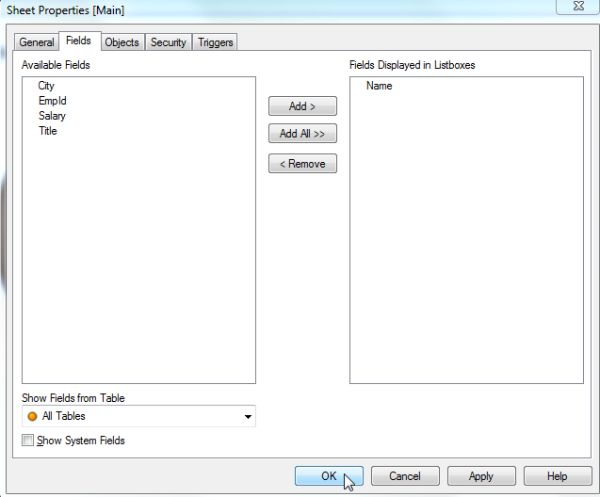
Task: Click the Apply button
Action: [481, 476]
